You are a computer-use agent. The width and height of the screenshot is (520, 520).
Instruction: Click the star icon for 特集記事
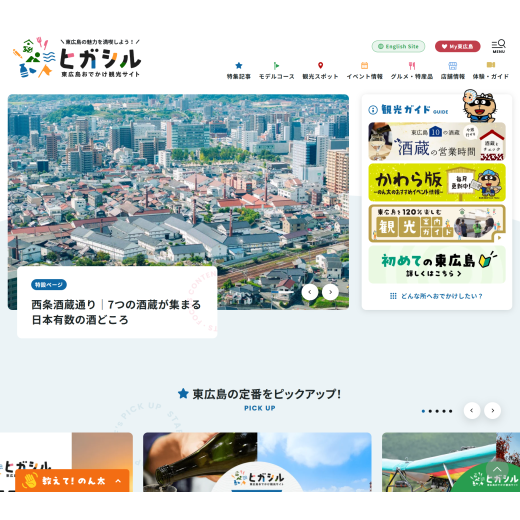(x=239, y=65)
